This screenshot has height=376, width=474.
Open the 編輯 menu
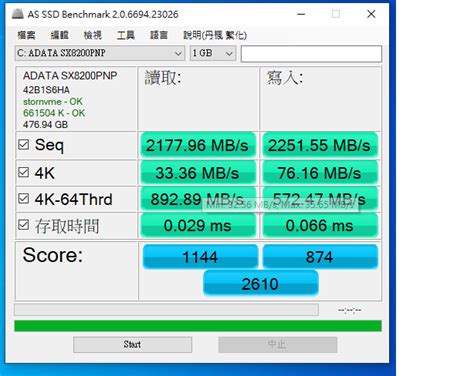(59, 35)
